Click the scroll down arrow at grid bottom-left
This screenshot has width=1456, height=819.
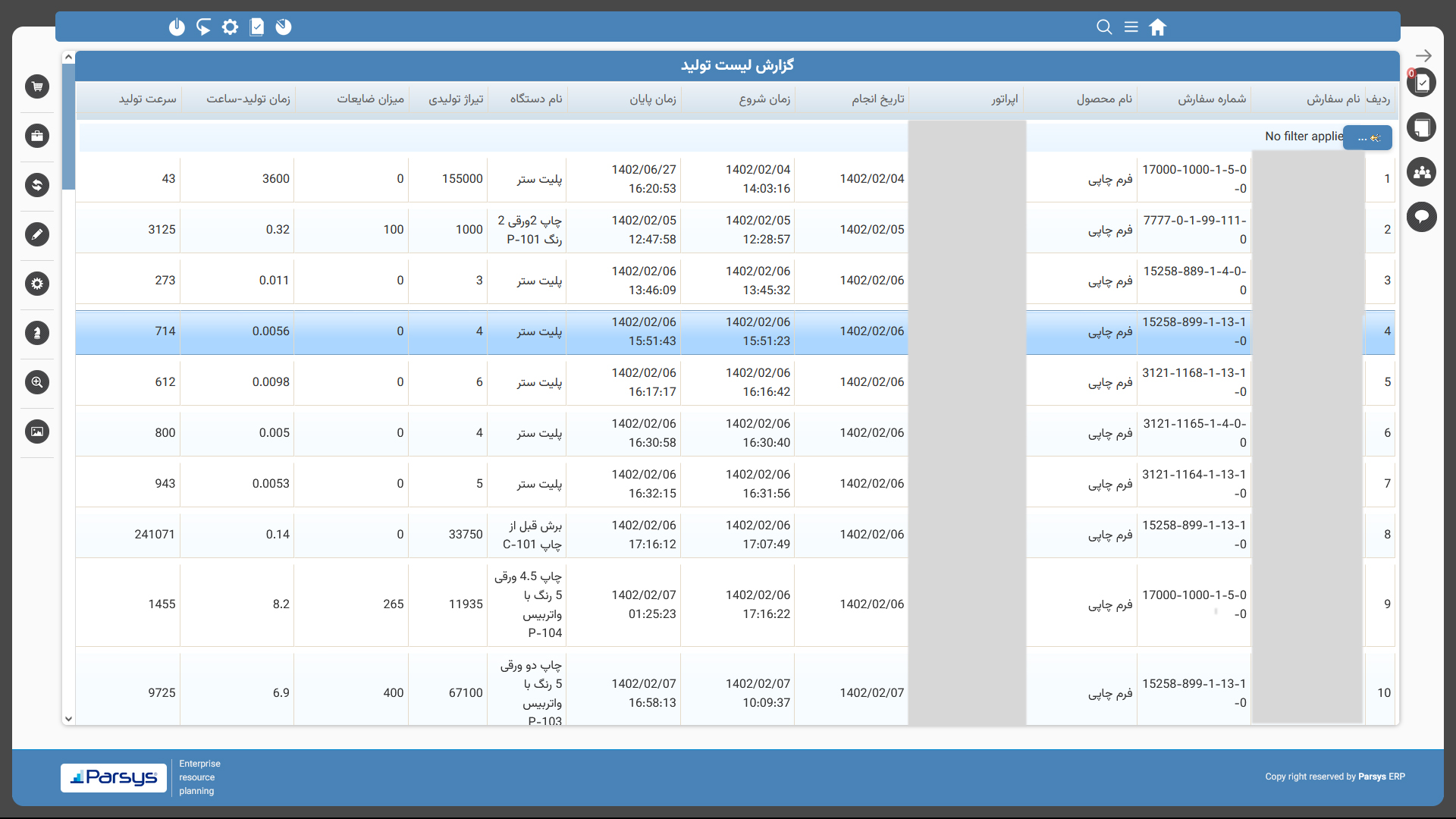point(68,719)
